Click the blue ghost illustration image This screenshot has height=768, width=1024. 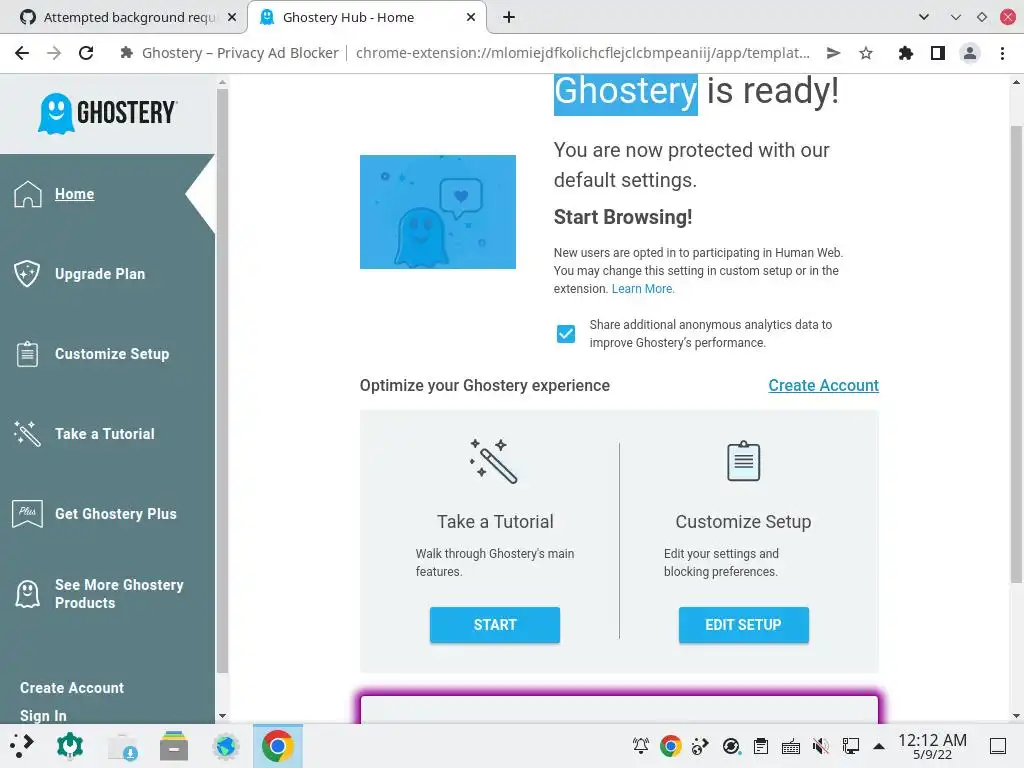(438, 212)
